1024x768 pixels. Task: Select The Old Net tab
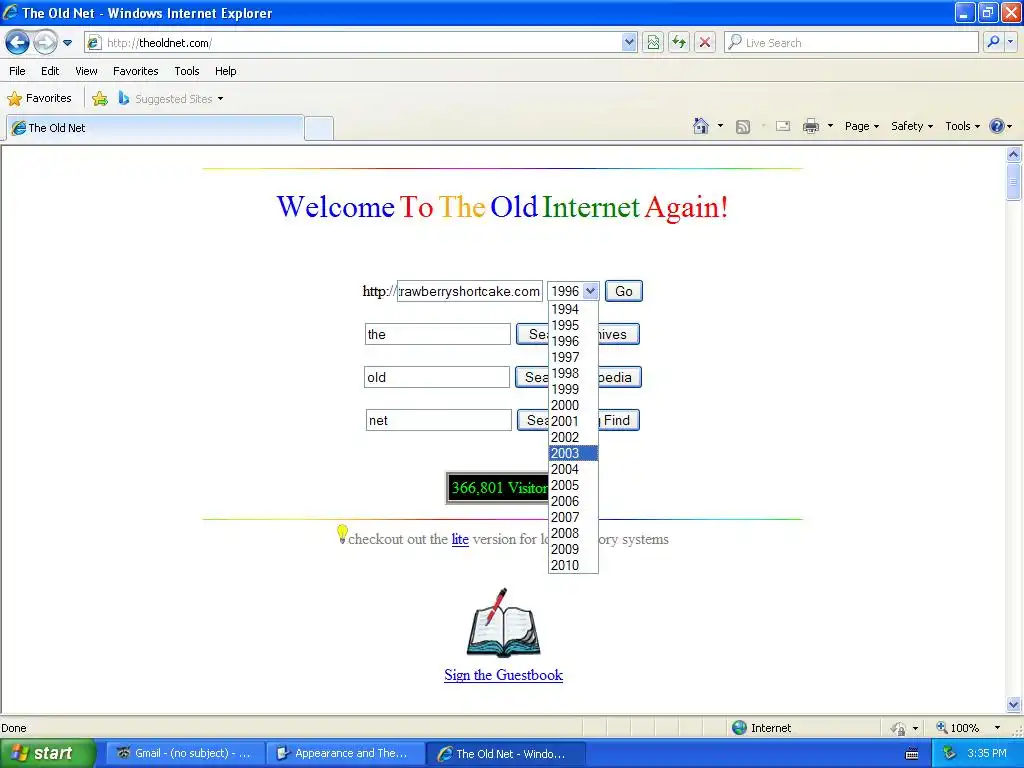155,128
